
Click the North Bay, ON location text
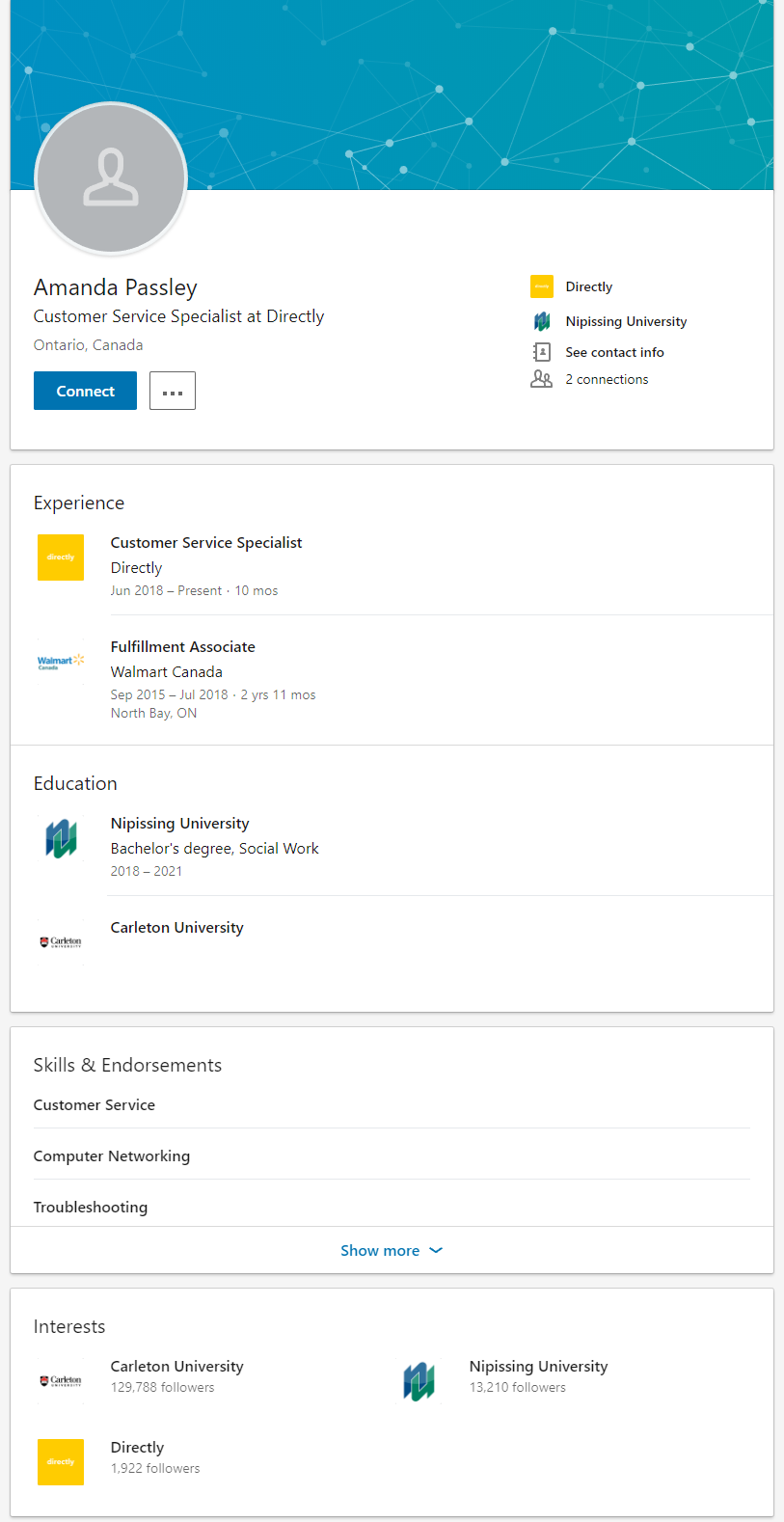[154, 713]
